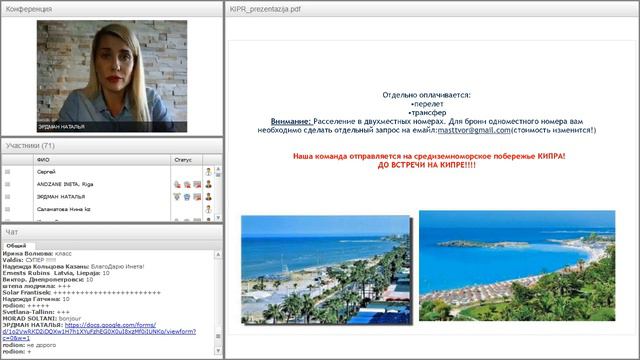Click the masttvor@gmail.com email link in the slide
Screen dimensions: 640x360
pos(474,130)
